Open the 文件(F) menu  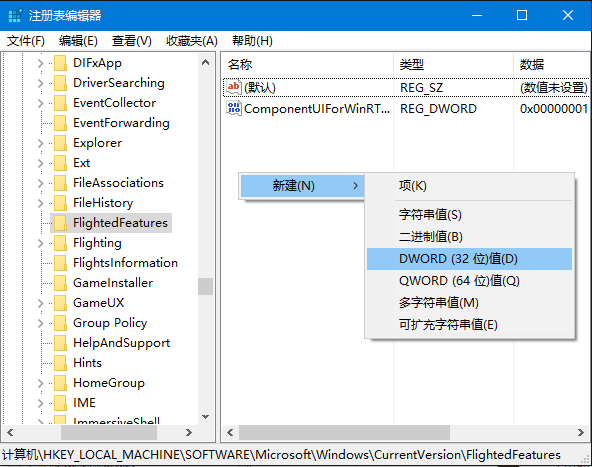pyautogui.click(x=26, y=41)
